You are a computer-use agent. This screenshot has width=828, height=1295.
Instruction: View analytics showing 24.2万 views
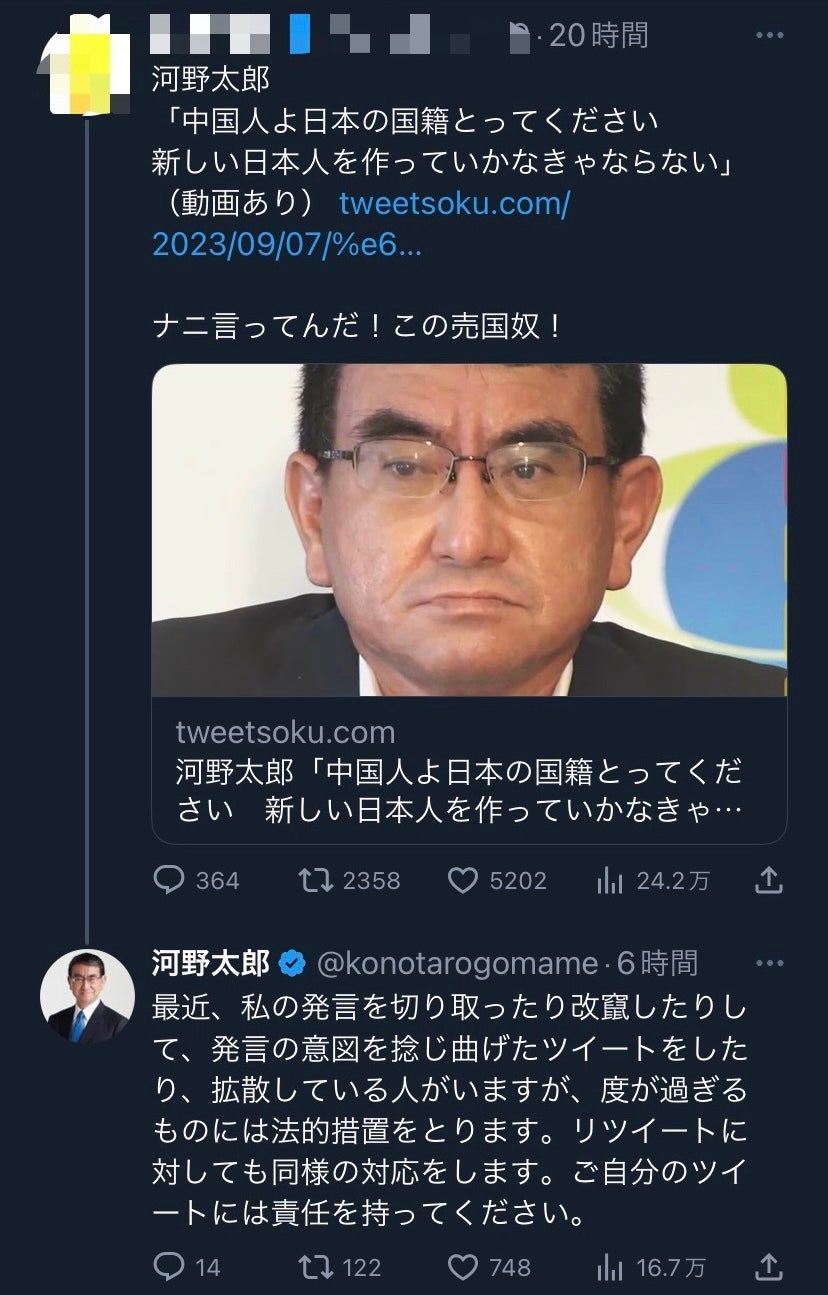click(609, 880)
